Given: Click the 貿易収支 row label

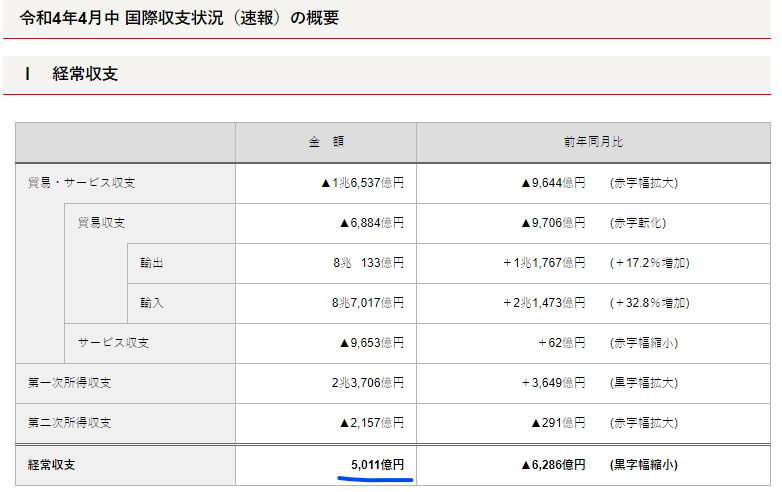Looking at the screenshot, I should pyautogui.click(x=102, y=223).
